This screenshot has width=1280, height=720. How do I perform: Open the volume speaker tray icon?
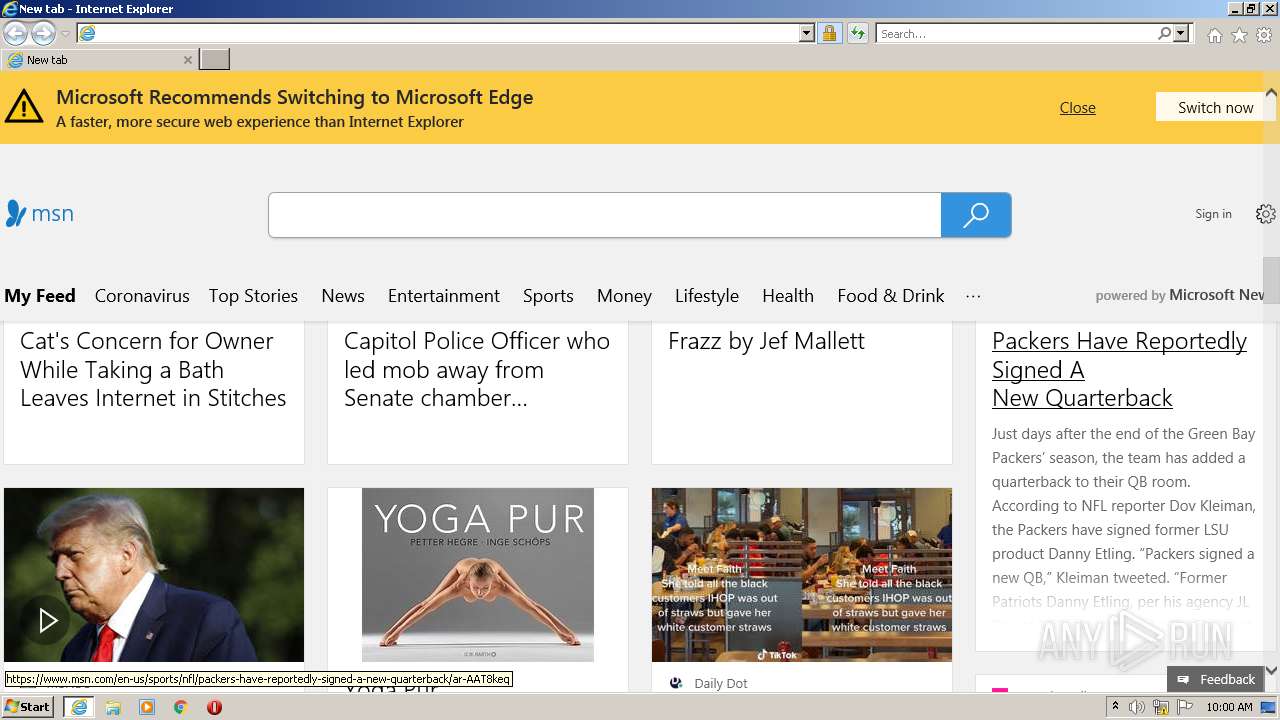1137,707
